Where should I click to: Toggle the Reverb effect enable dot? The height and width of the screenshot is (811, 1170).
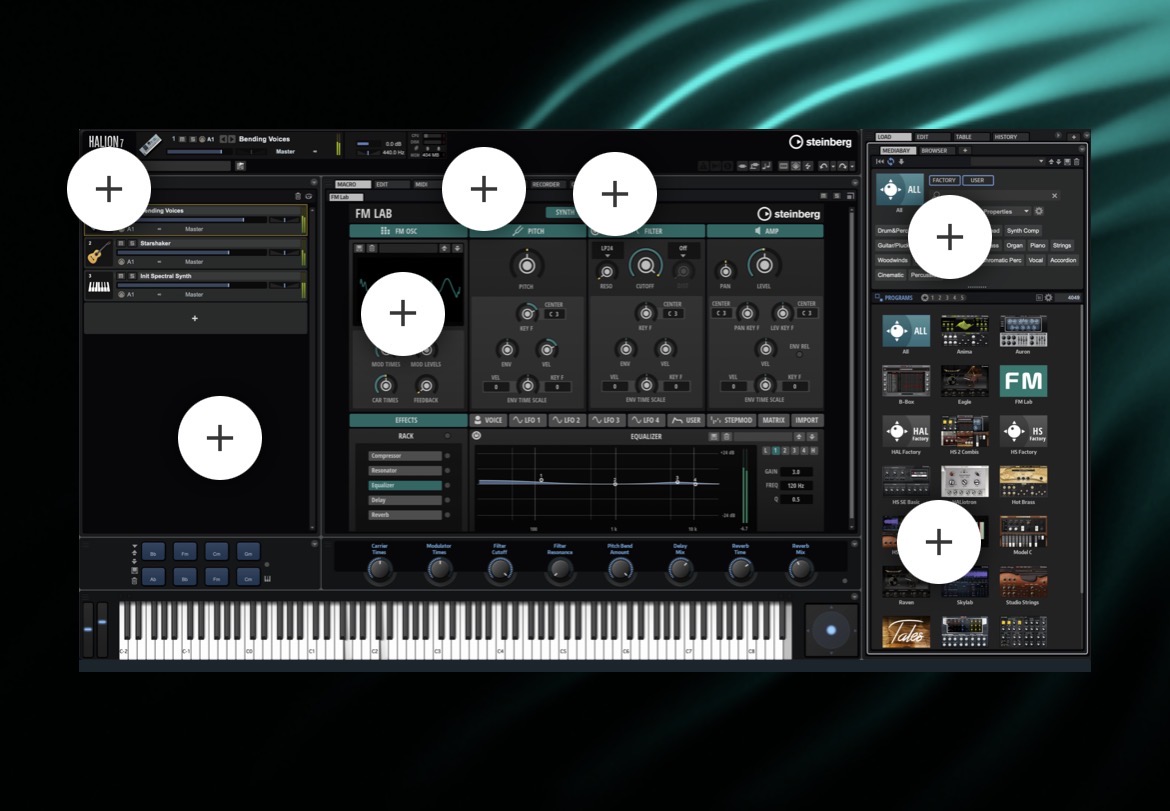pyautogui.click(x=448, y=515)
